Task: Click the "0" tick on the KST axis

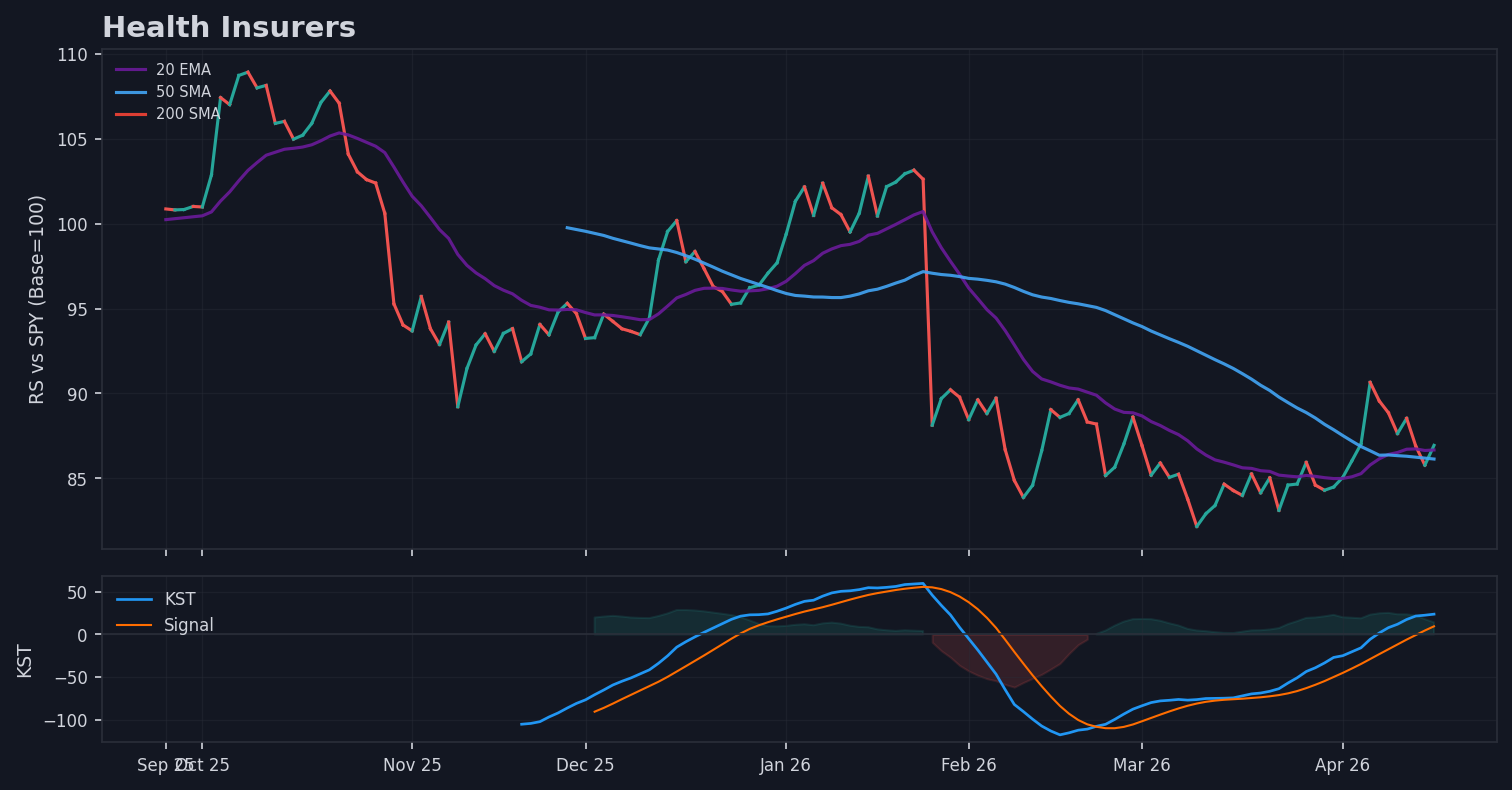Action: [84, 635]
